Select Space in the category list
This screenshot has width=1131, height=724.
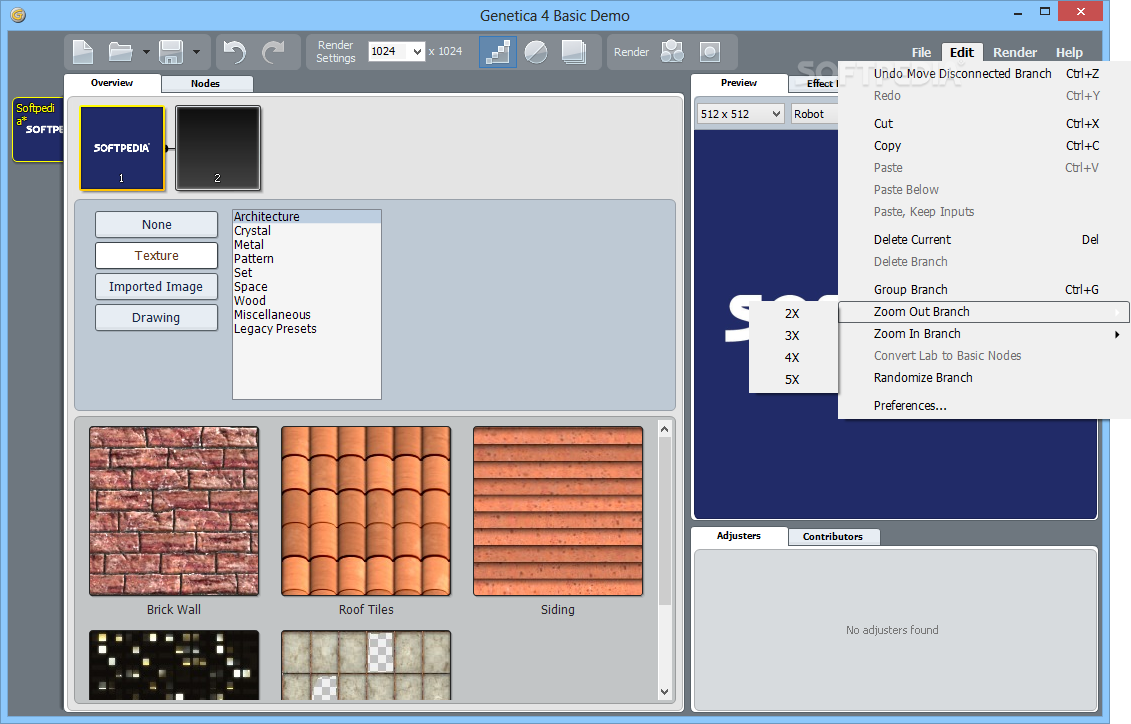tap(307, 287)
